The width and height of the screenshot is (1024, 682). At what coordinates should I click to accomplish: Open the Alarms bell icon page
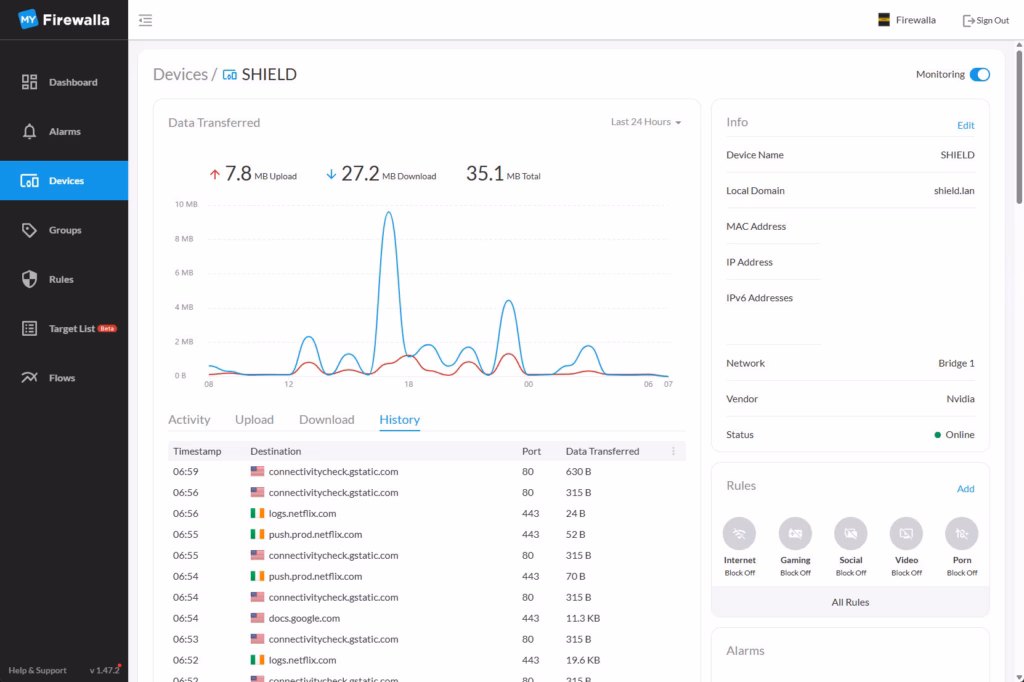[x=30, y=132]
